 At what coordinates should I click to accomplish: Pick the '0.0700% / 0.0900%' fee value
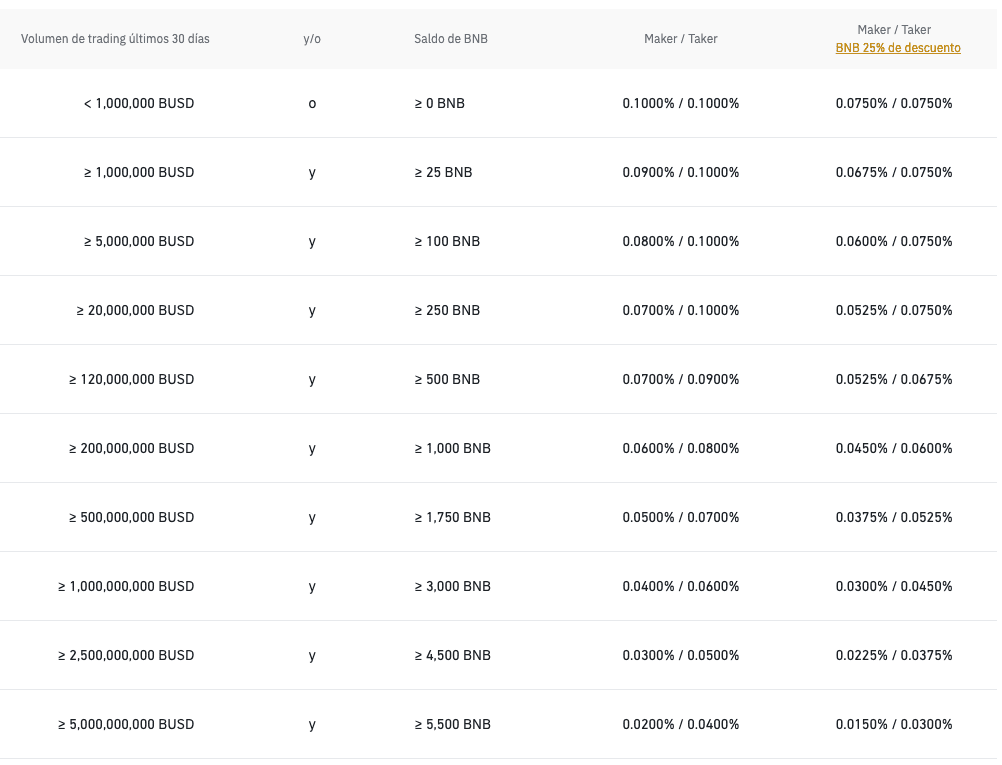(x=681, y=380)
